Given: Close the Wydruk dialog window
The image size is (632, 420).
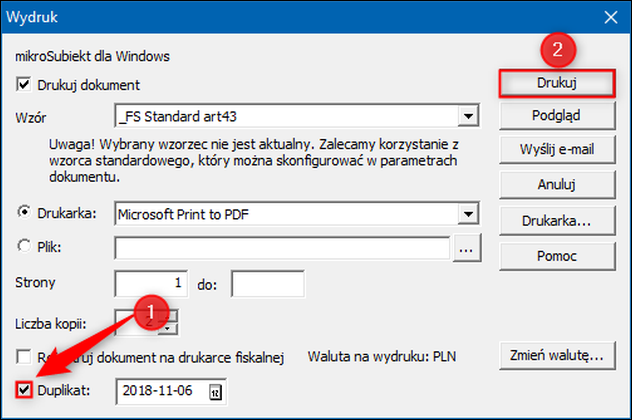Looking at the screenshot, I should pos(611,17).
